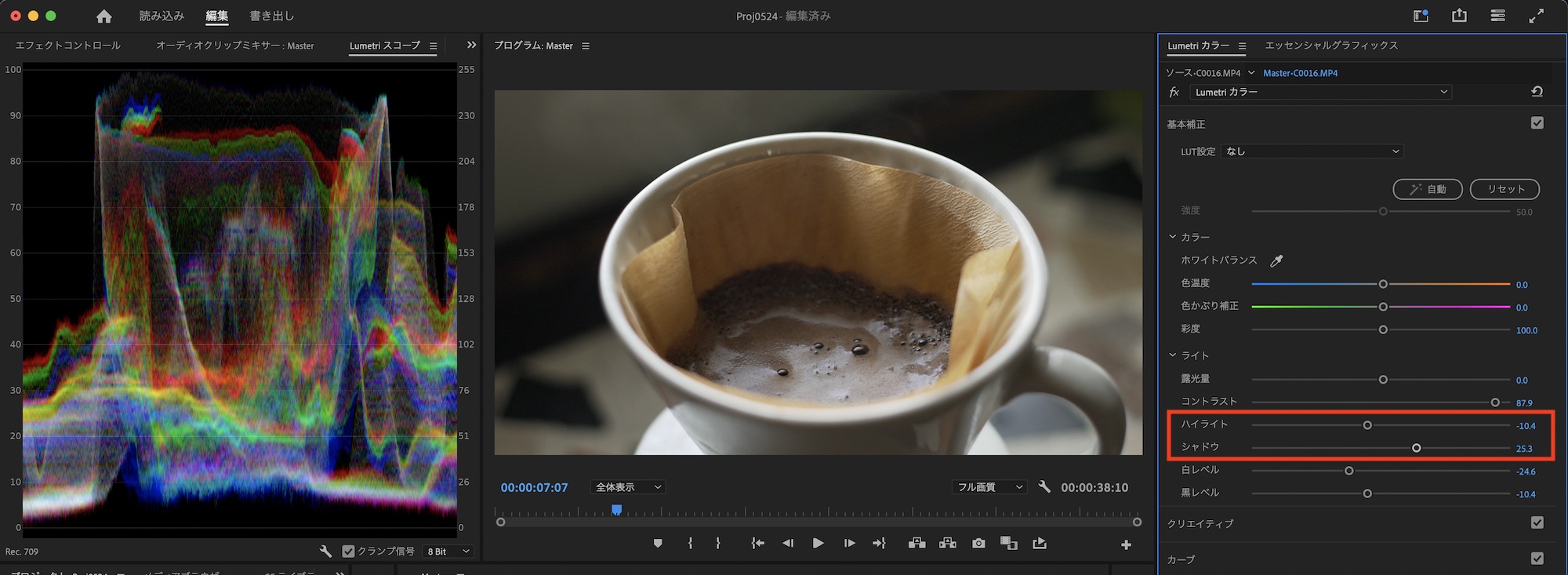1568x575 pixels.
Task: Click the Home icon in top bar
Action: tap(103, 16)
